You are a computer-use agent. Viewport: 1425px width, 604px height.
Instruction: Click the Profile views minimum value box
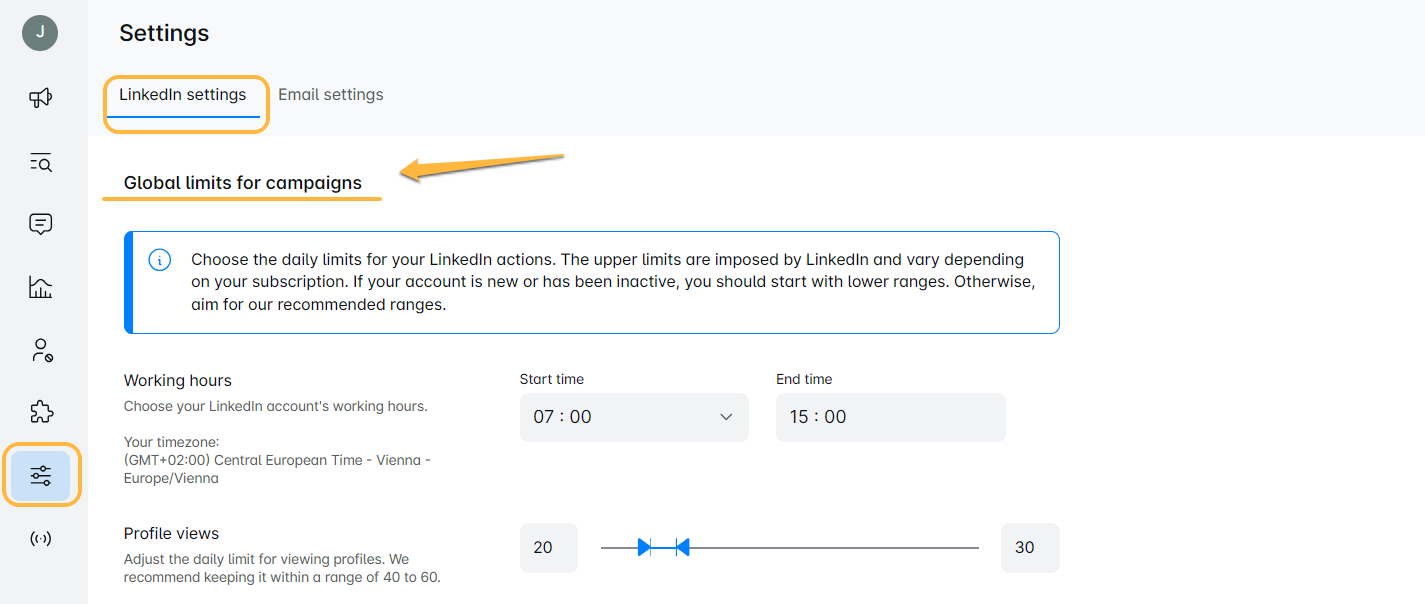548,548
